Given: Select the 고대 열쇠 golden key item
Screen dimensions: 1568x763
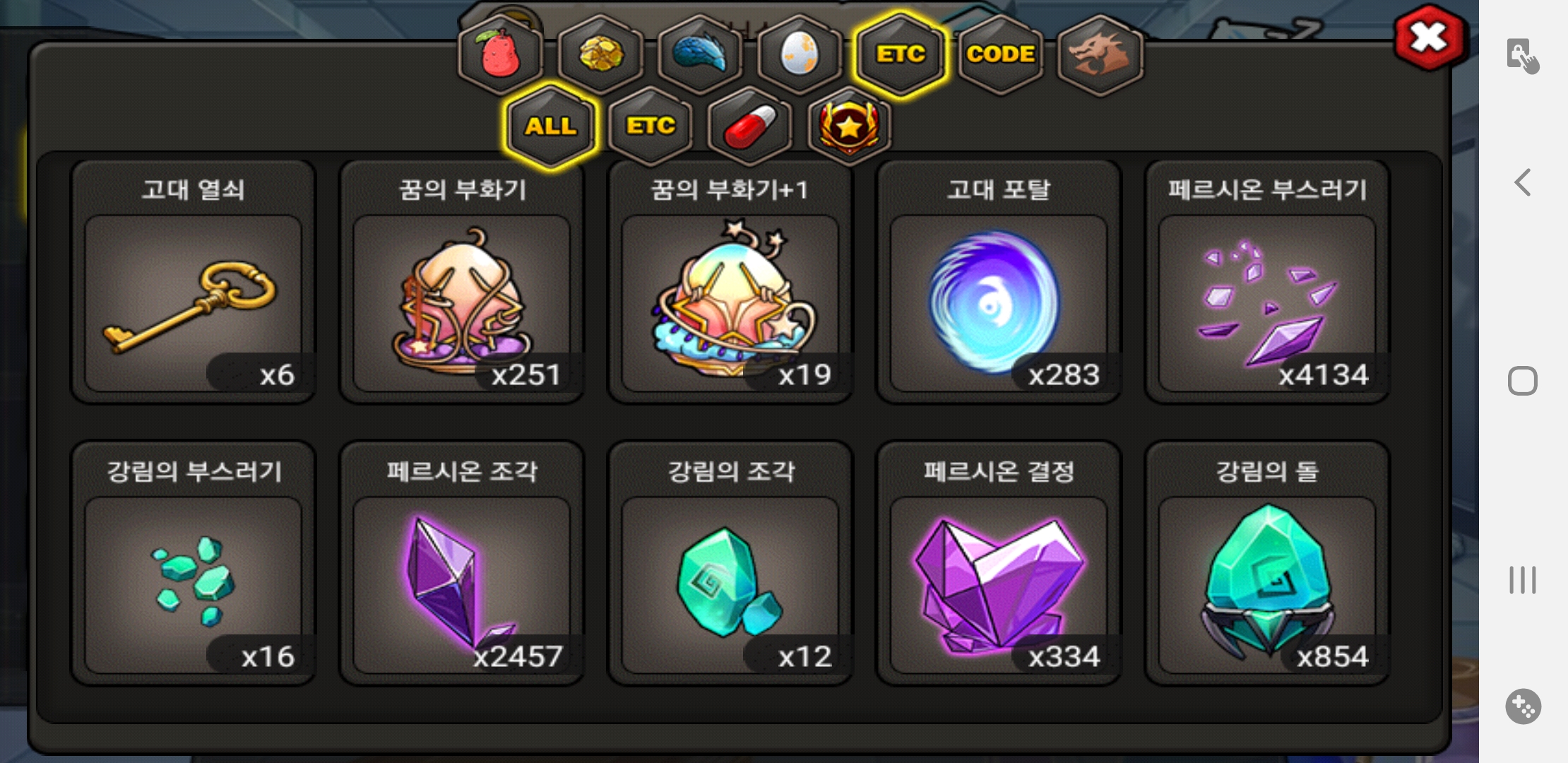Looking at the screenshot, I should pyautogui.click(x=193, y=282).
